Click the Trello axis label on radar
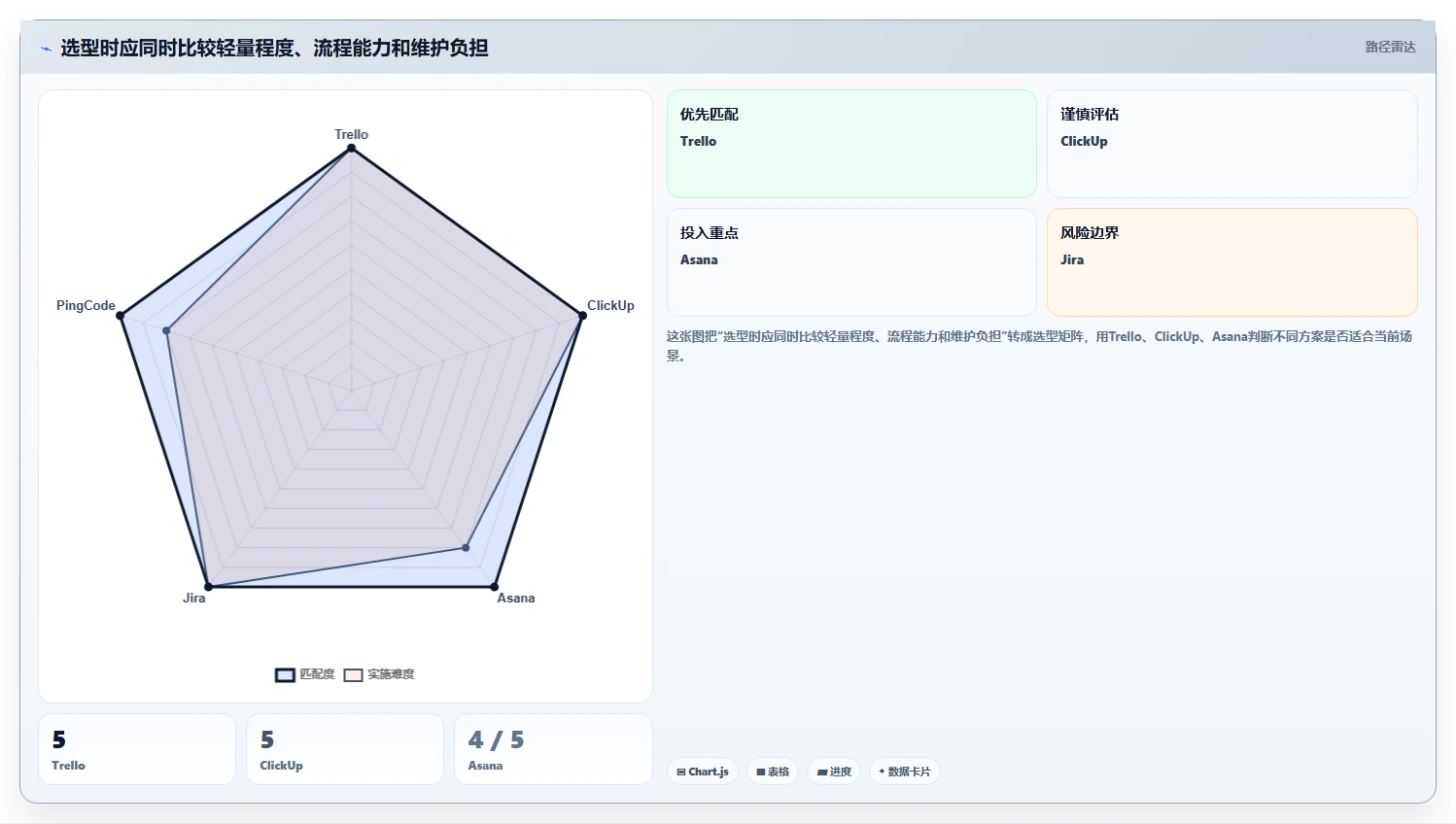Viewport: 1456px width, 824px height. coord(351,134)
